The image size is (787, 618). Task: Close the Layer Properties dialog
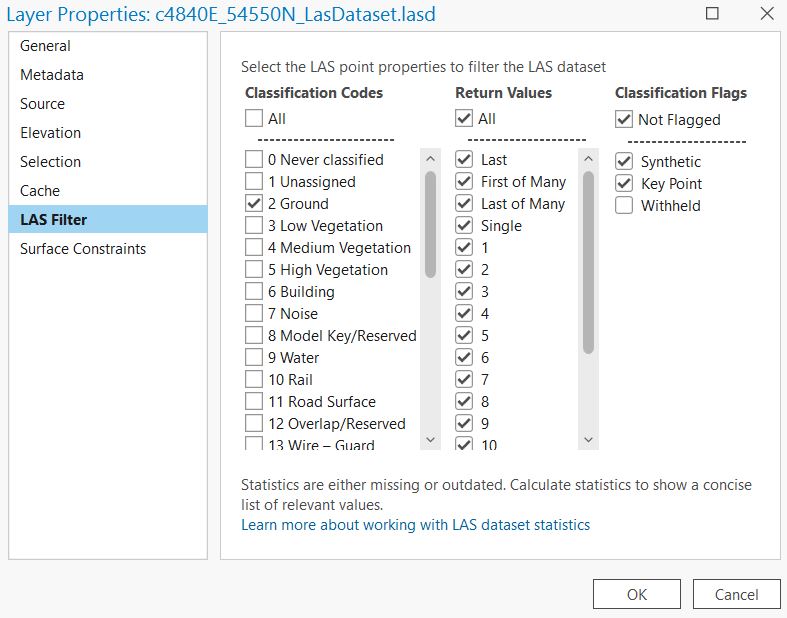[x=765, y=14]
